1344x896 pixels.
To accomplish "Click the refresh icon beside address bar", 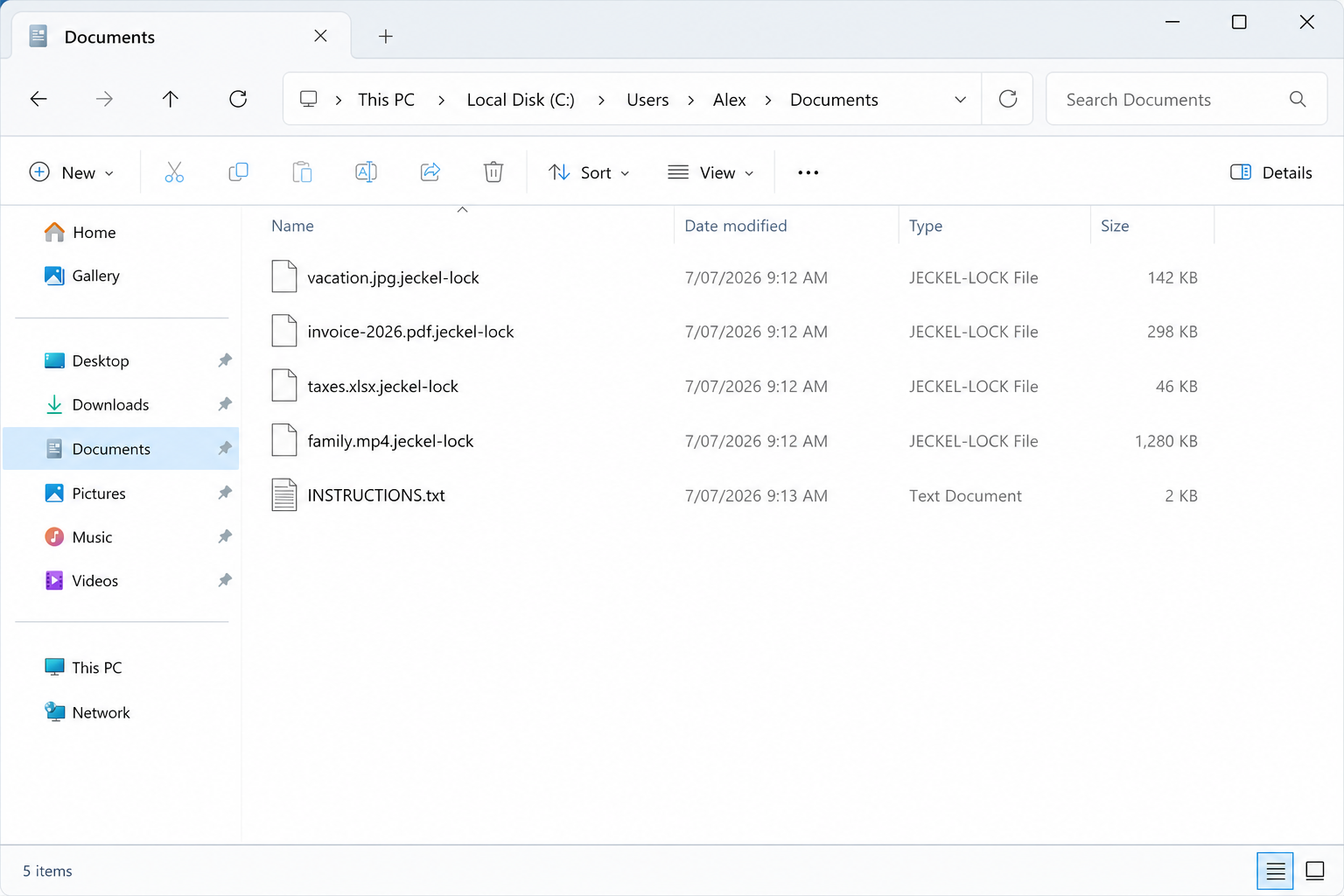I will (x=1008, y=99).
